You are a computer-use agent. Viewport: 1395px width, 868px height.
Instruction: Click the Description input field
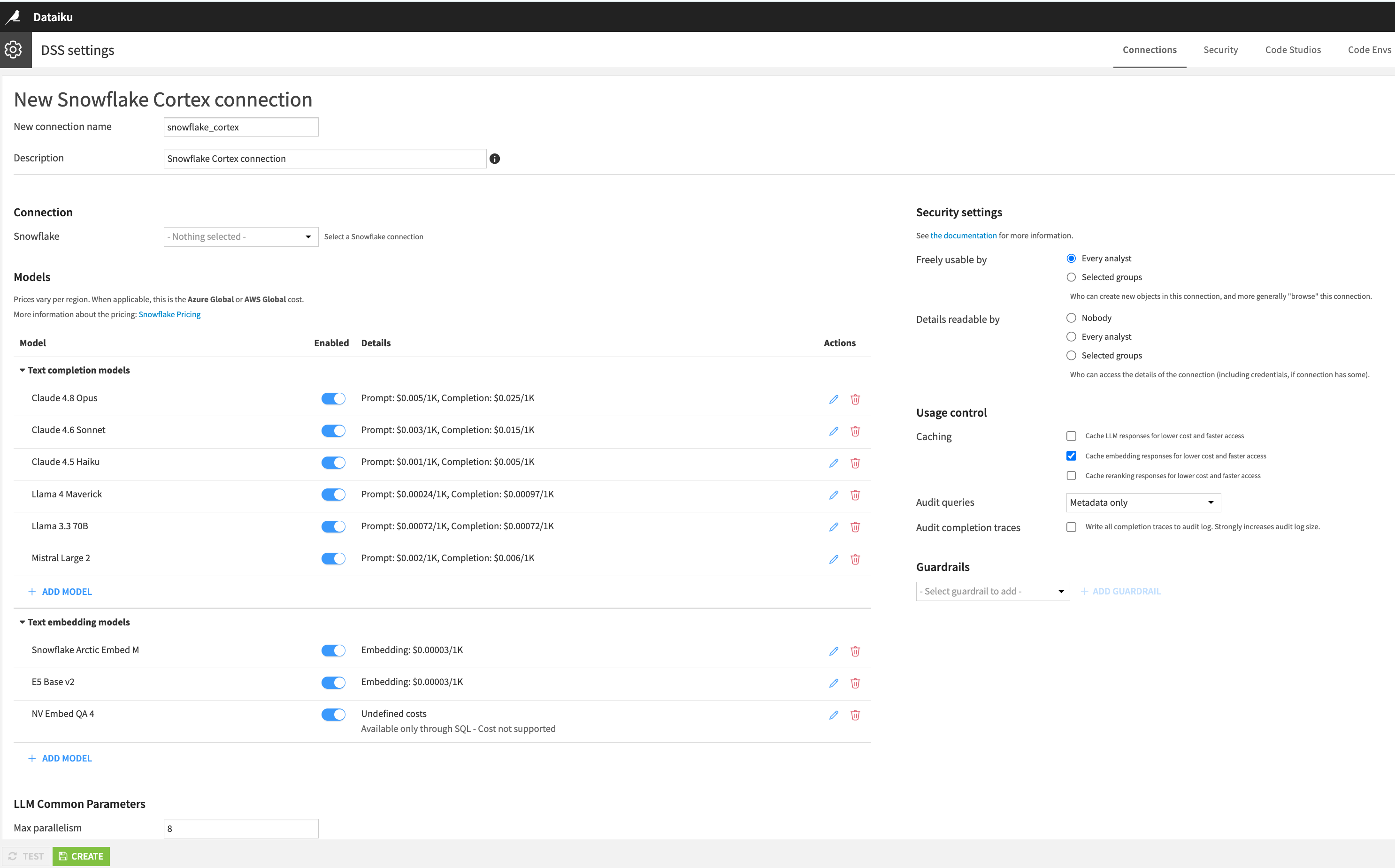click(324, 159)
